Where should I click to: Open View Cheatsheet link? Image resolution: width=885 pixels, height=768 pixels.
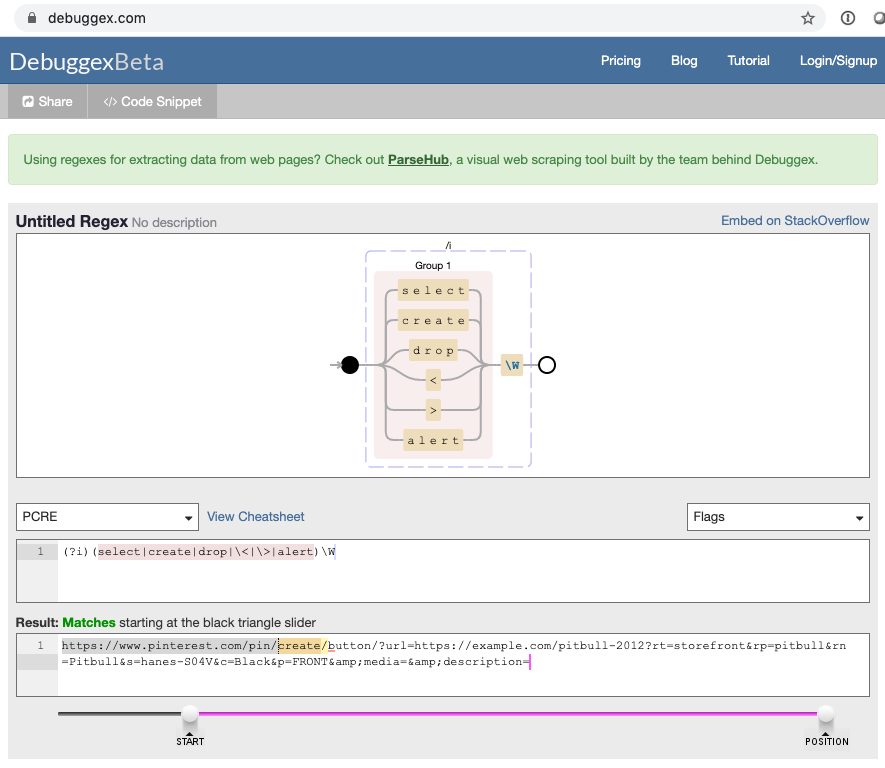point(255,517)
